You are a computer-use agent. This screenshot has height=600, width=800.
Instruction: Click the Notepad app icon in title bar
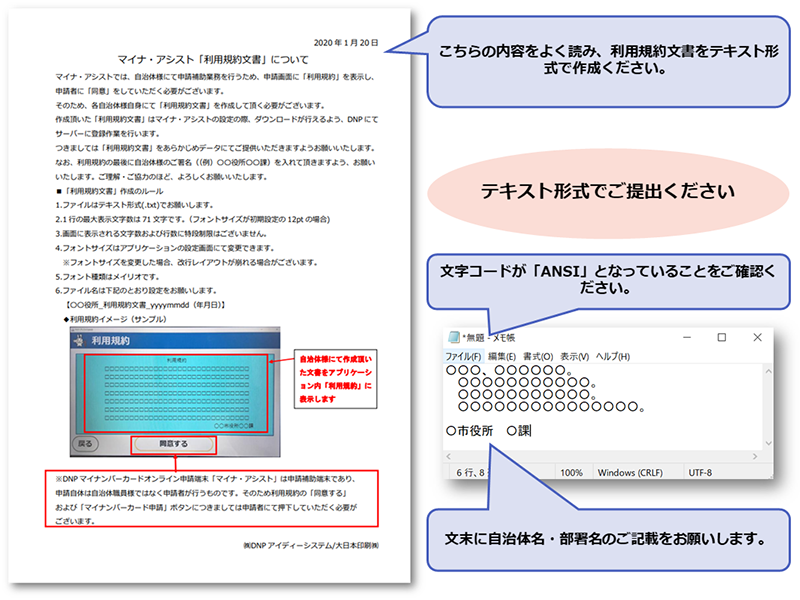pos(452,338)
